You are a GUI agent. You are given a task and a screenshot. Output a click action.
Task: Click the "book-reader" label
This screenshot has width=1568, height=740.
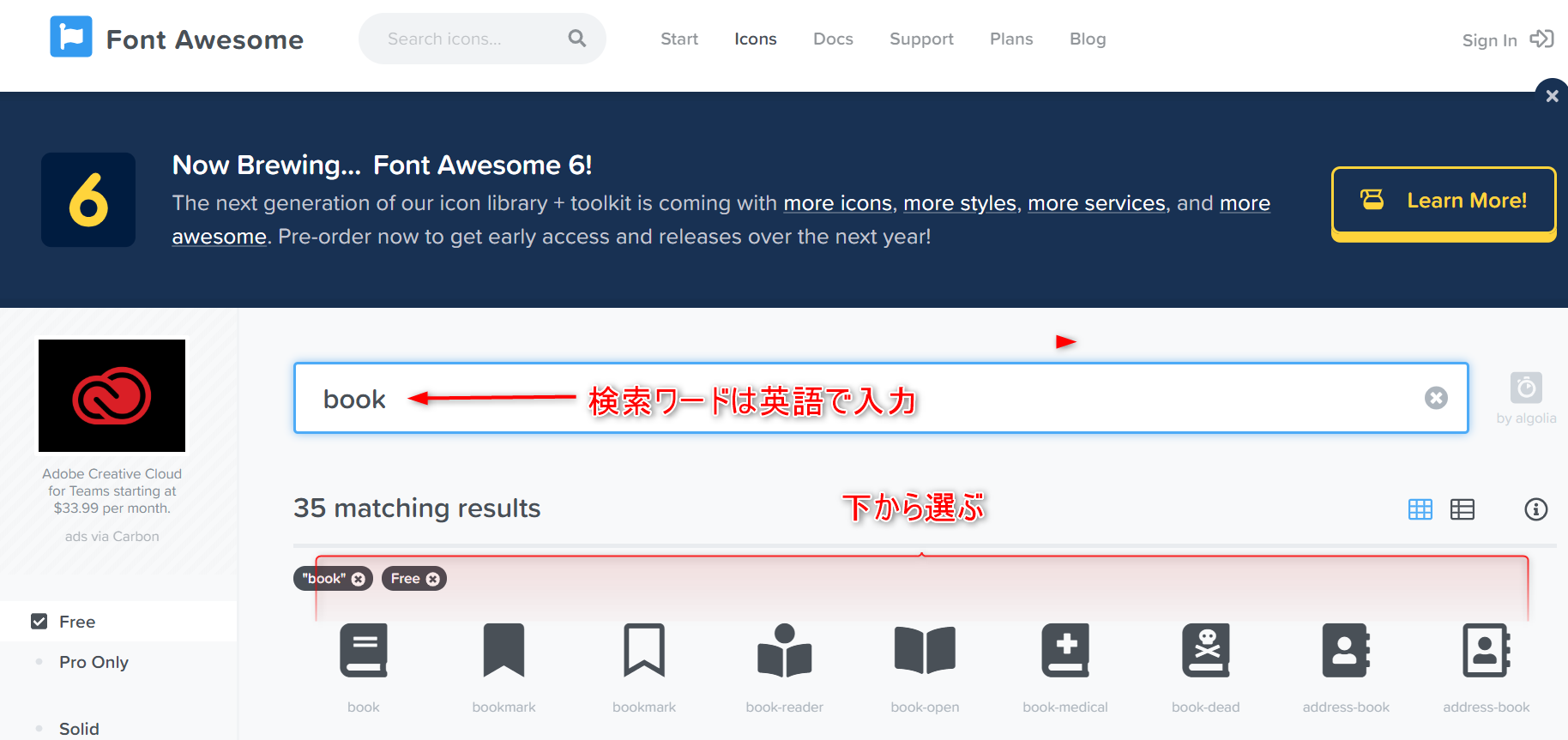click(x=785, y=707)
